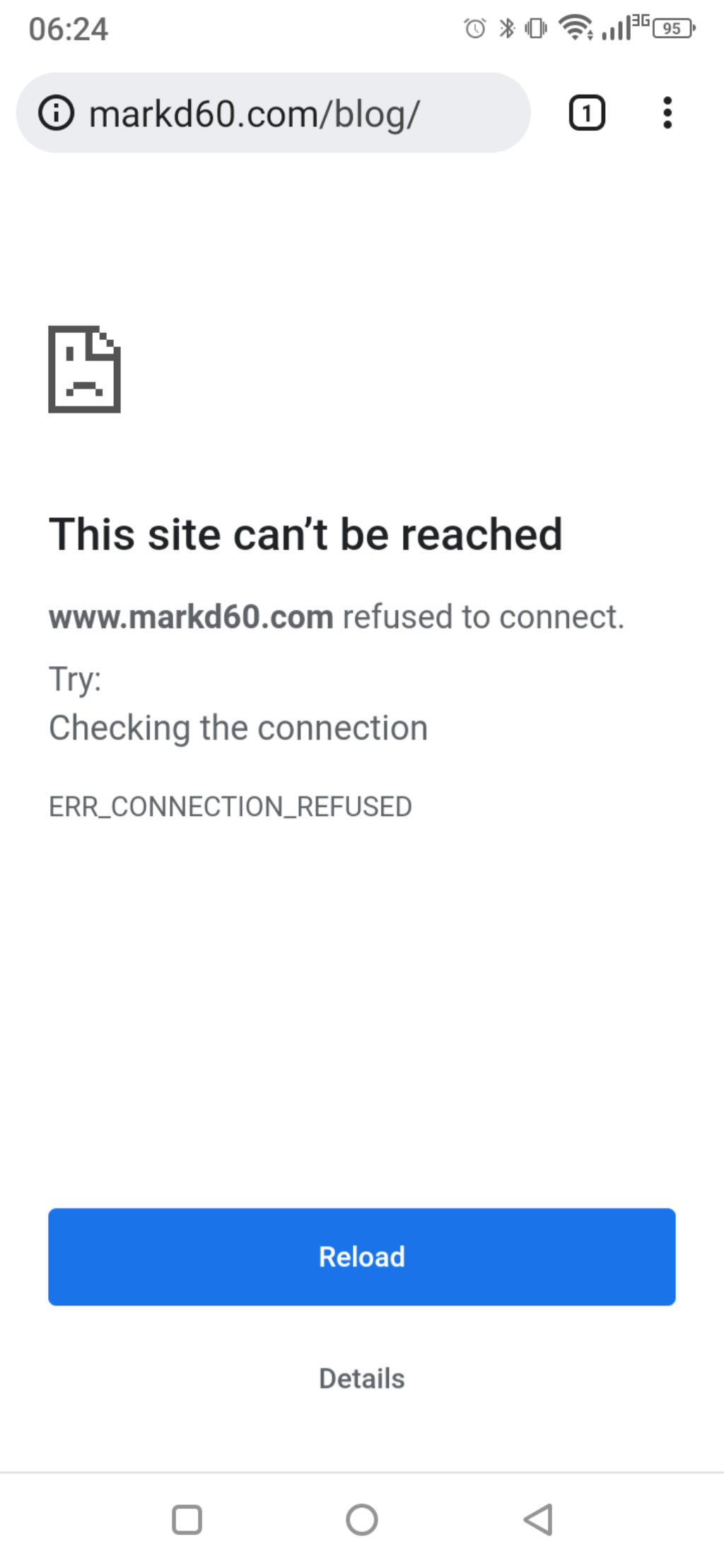Tap the battery indicator showing 95

coord(675,28)
